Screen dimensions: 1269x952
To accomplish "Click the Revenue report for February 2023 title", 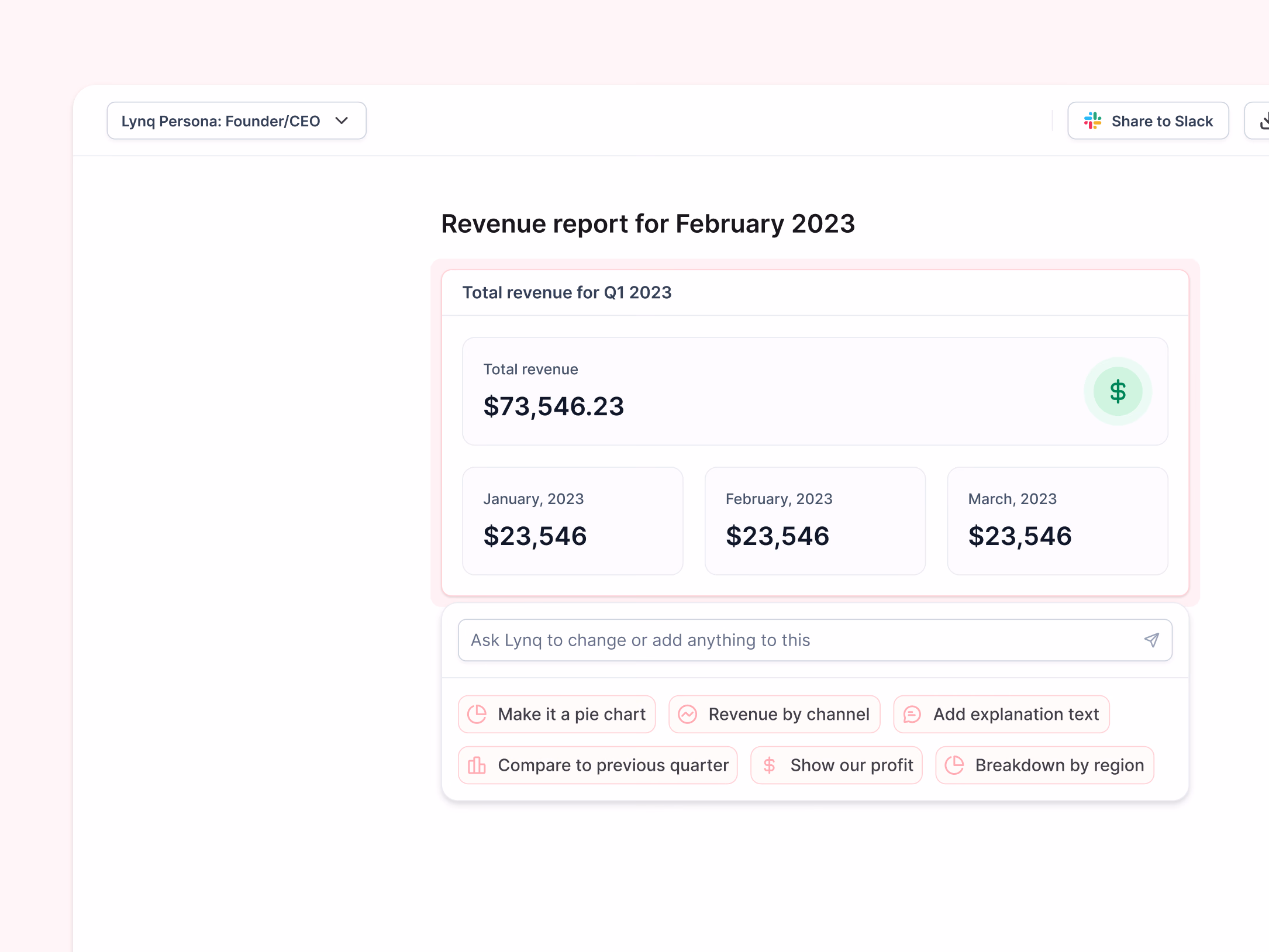I will point(648,224).
